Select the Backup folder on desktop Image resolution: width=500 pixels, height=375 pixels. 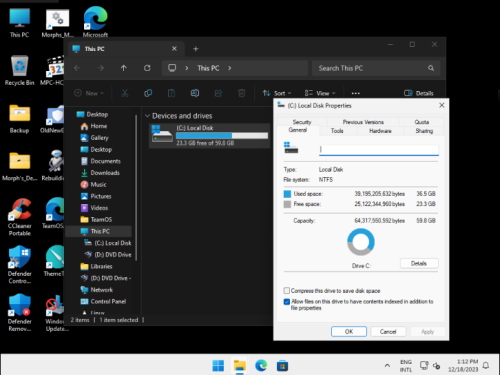(19, 119)
